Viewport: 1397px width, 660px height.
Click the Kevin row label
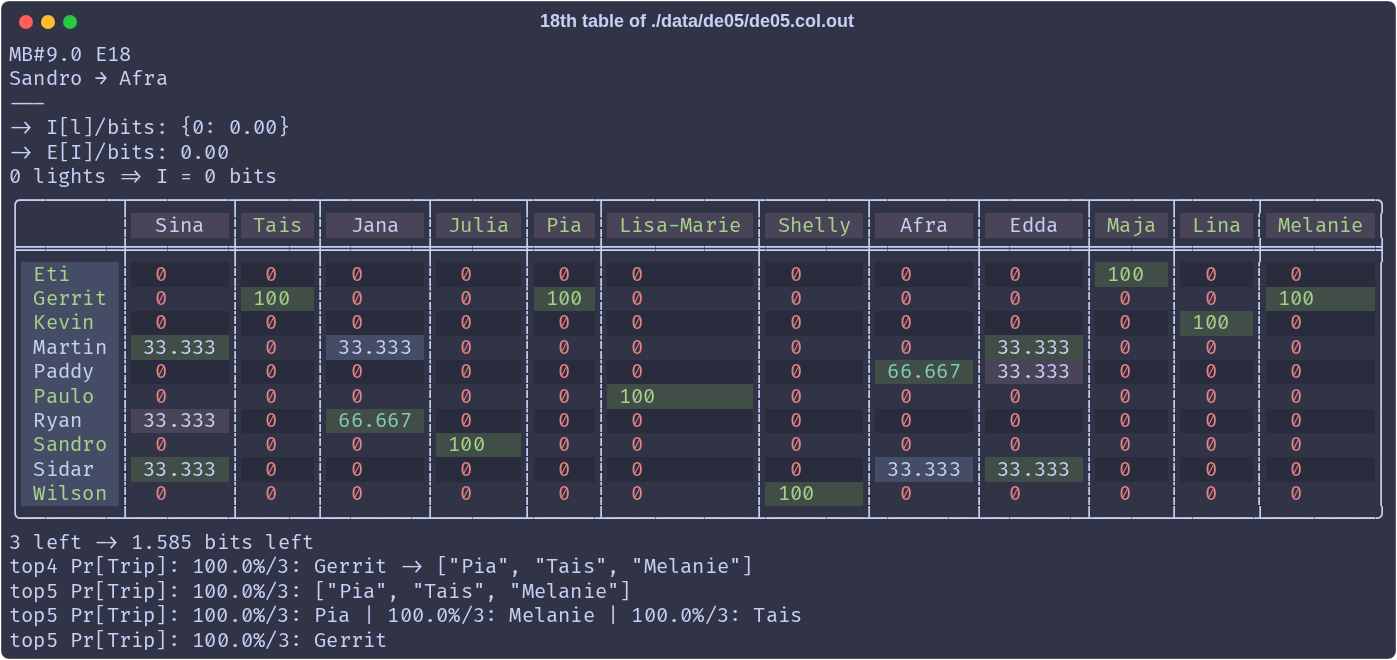click(70, 322)
